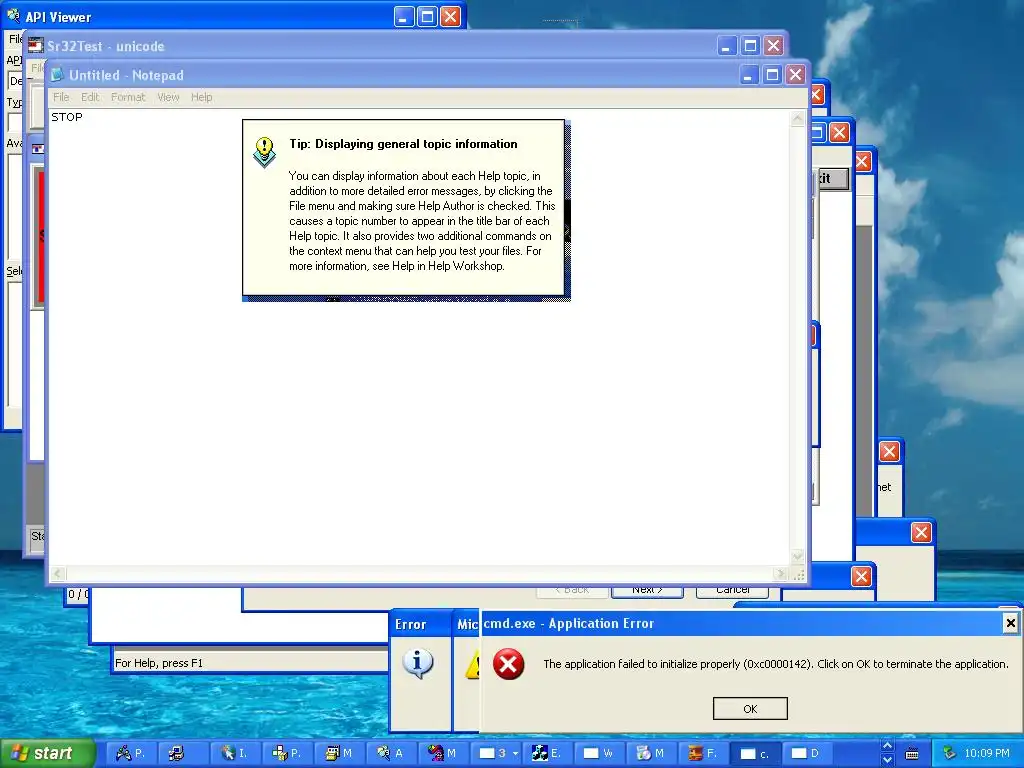
Task: Click Cancel in the wizard behind Notepad
Action: (732, 590)
